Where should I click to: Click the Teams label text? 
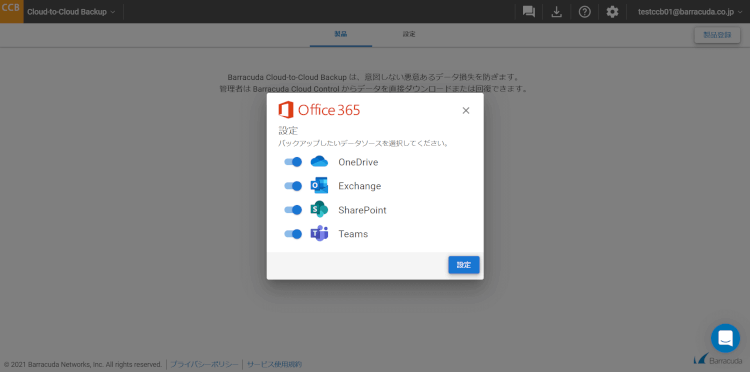(353, 234)
